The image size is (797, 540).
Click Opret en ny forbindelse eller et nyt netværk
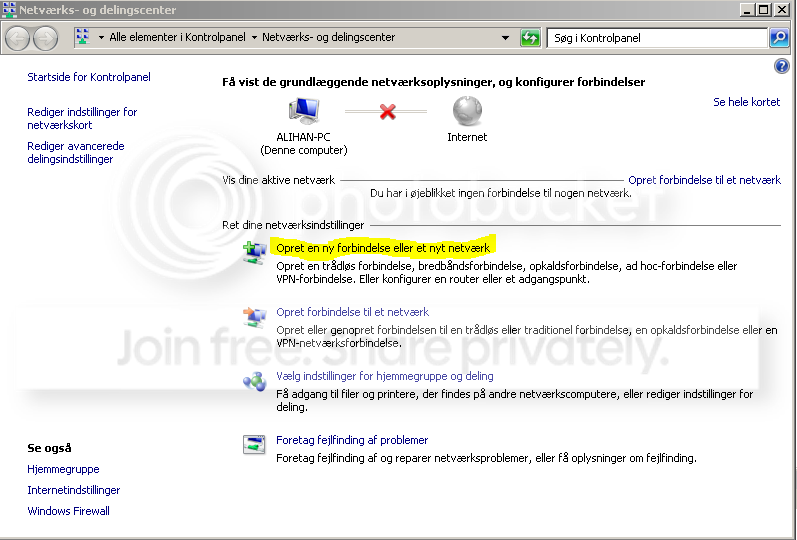point(383,248)
